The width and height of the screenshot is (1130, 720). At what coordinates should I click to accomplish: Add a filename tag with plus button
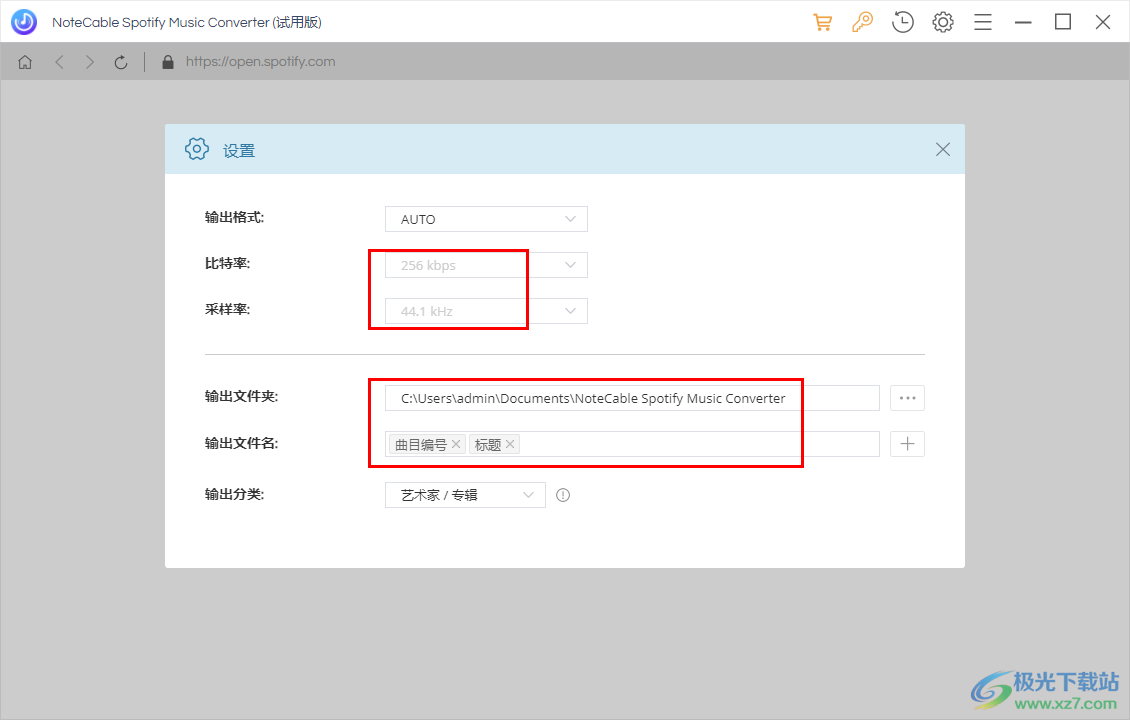pos(907,444)
